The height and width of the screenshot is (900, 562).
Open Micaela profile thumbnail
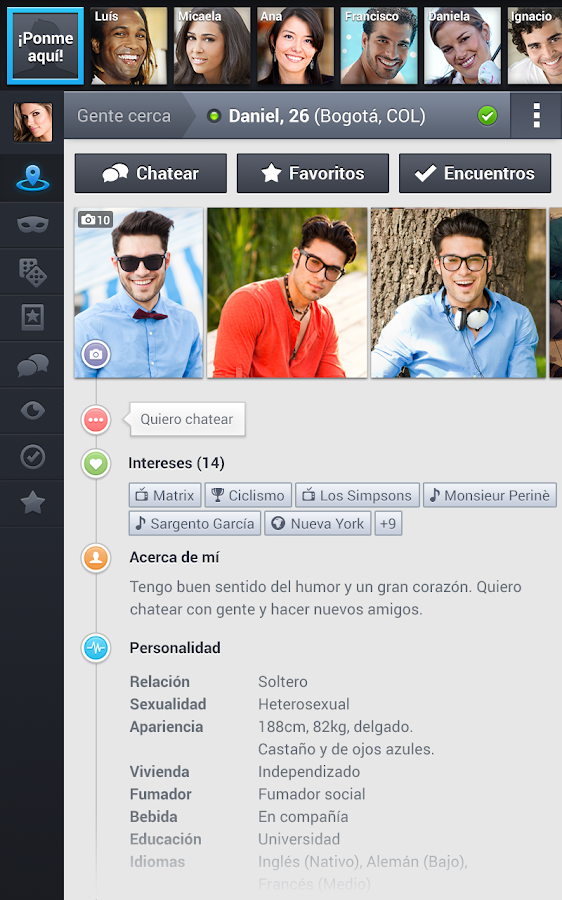[212, 46]
